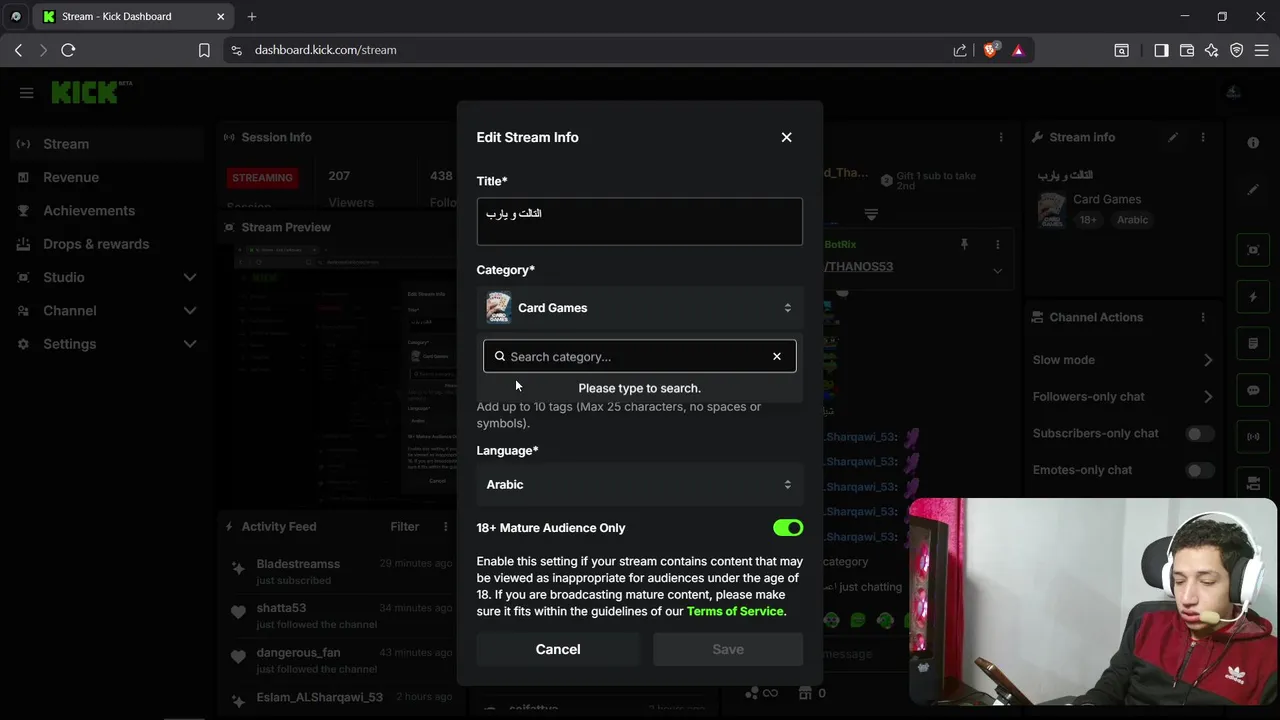The width and height of the screenshot is (1280, 720).
Task: Go back in the browser
Action: pos(18,50)
